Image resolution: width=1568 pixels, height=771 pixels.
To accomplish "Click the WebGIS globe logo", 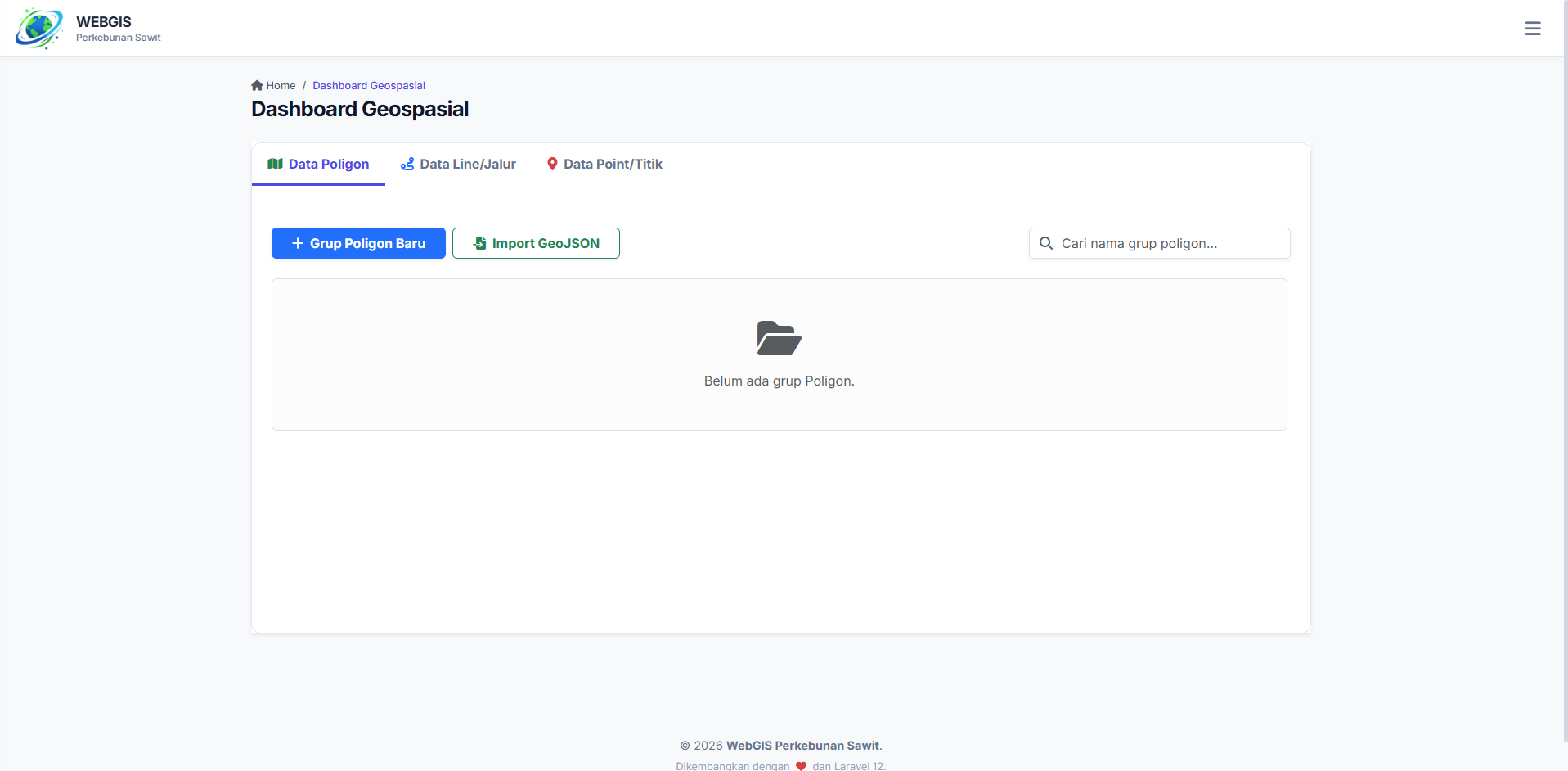I will [x=38, y=29].
